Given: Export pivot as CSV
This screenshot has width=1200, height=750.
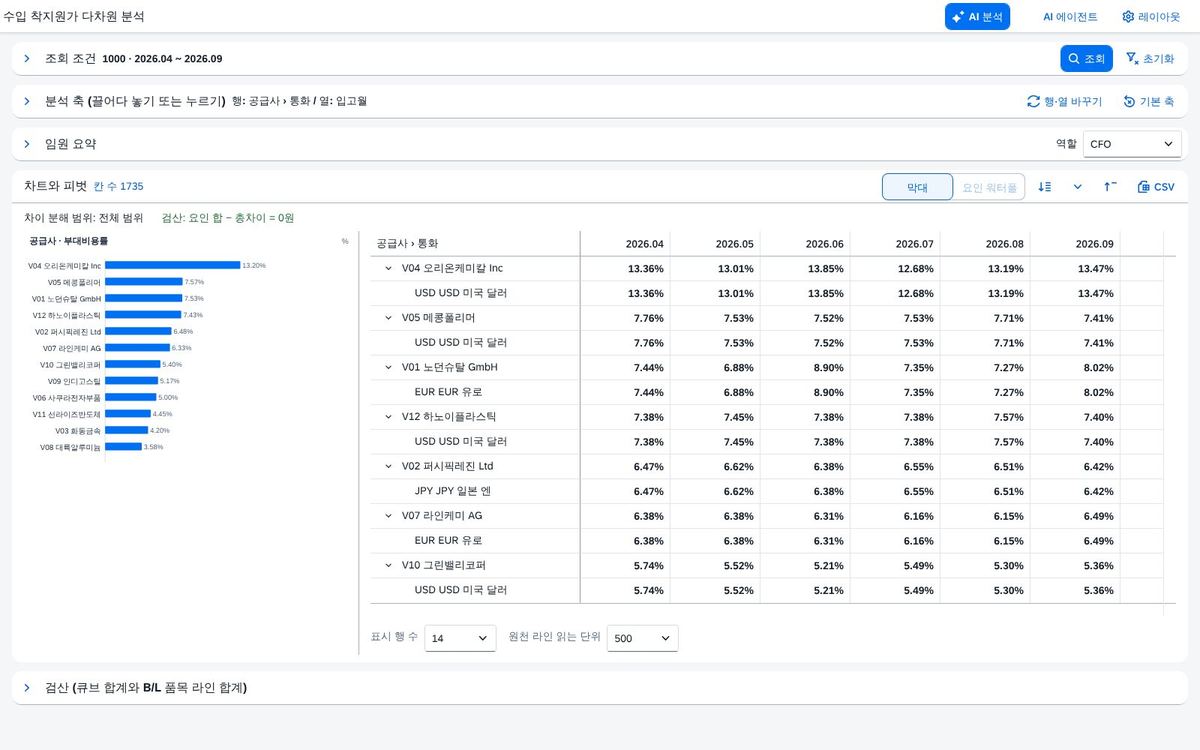Looking at the screenshot, I should (1156, 187).
